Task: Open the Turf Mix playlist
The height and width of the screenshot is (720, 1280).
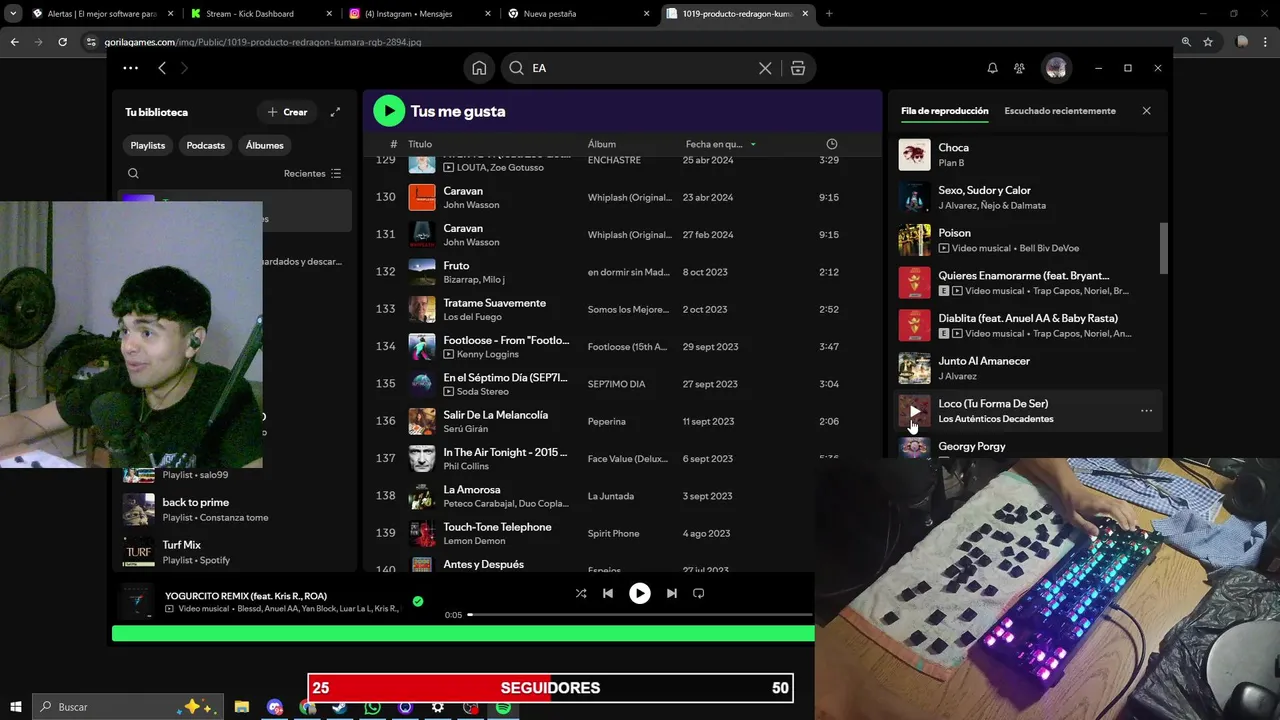Action: click(235, 552)
